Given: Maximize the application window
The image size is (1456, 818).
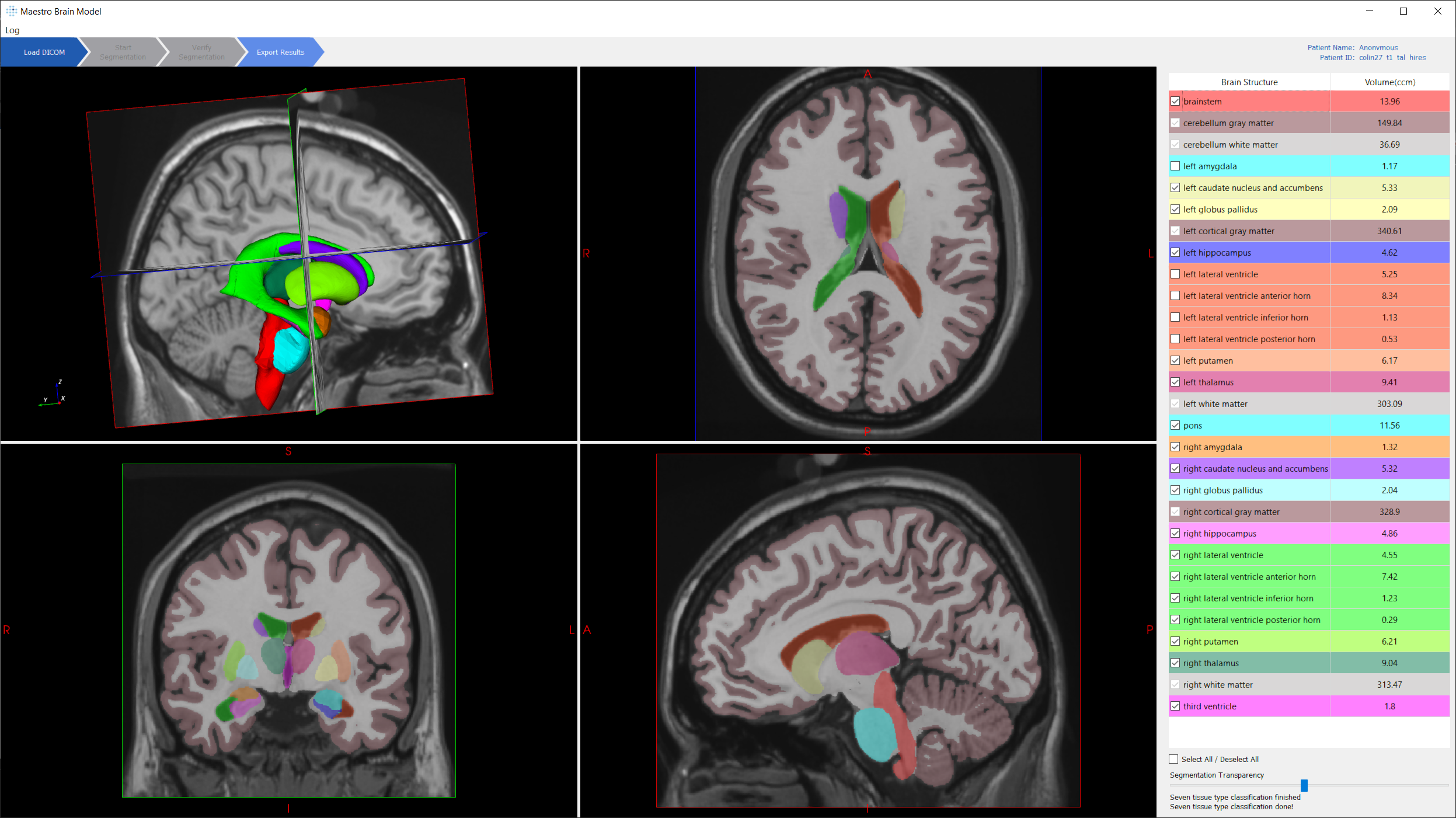Looking at the screenshot, I should pyautogui.click(x=1403, y=11).
